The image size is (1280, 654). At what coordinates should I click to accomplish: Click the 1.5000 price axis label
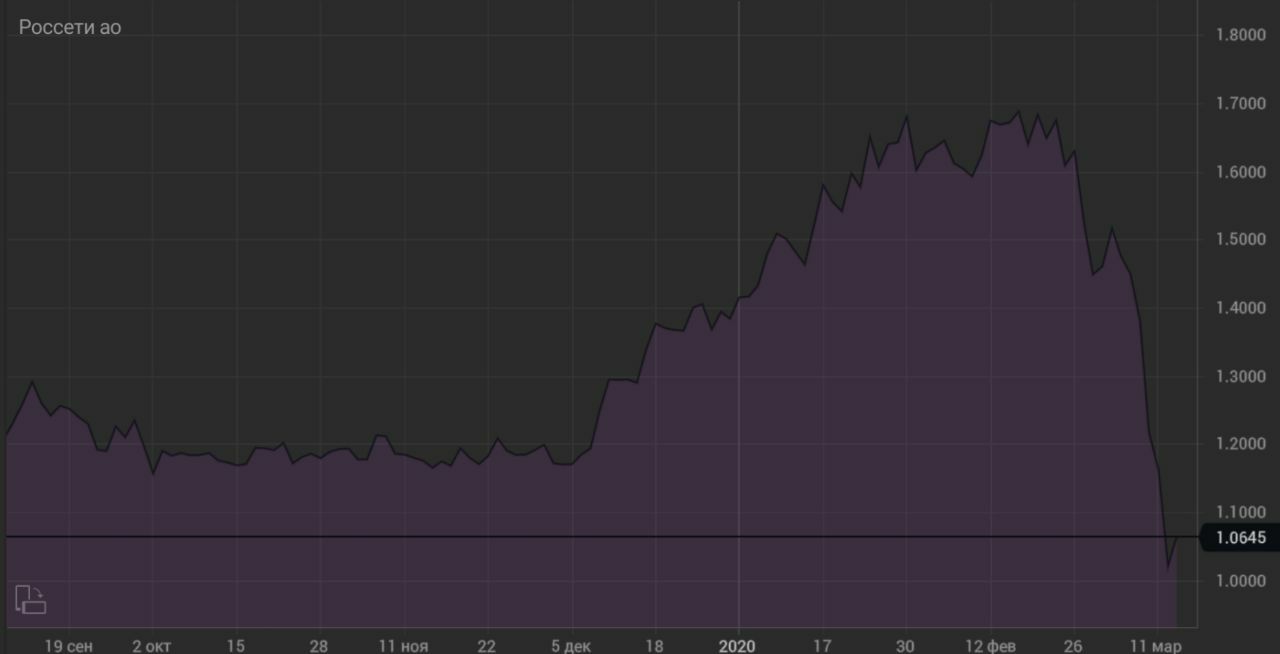(x=1241, y=240)
